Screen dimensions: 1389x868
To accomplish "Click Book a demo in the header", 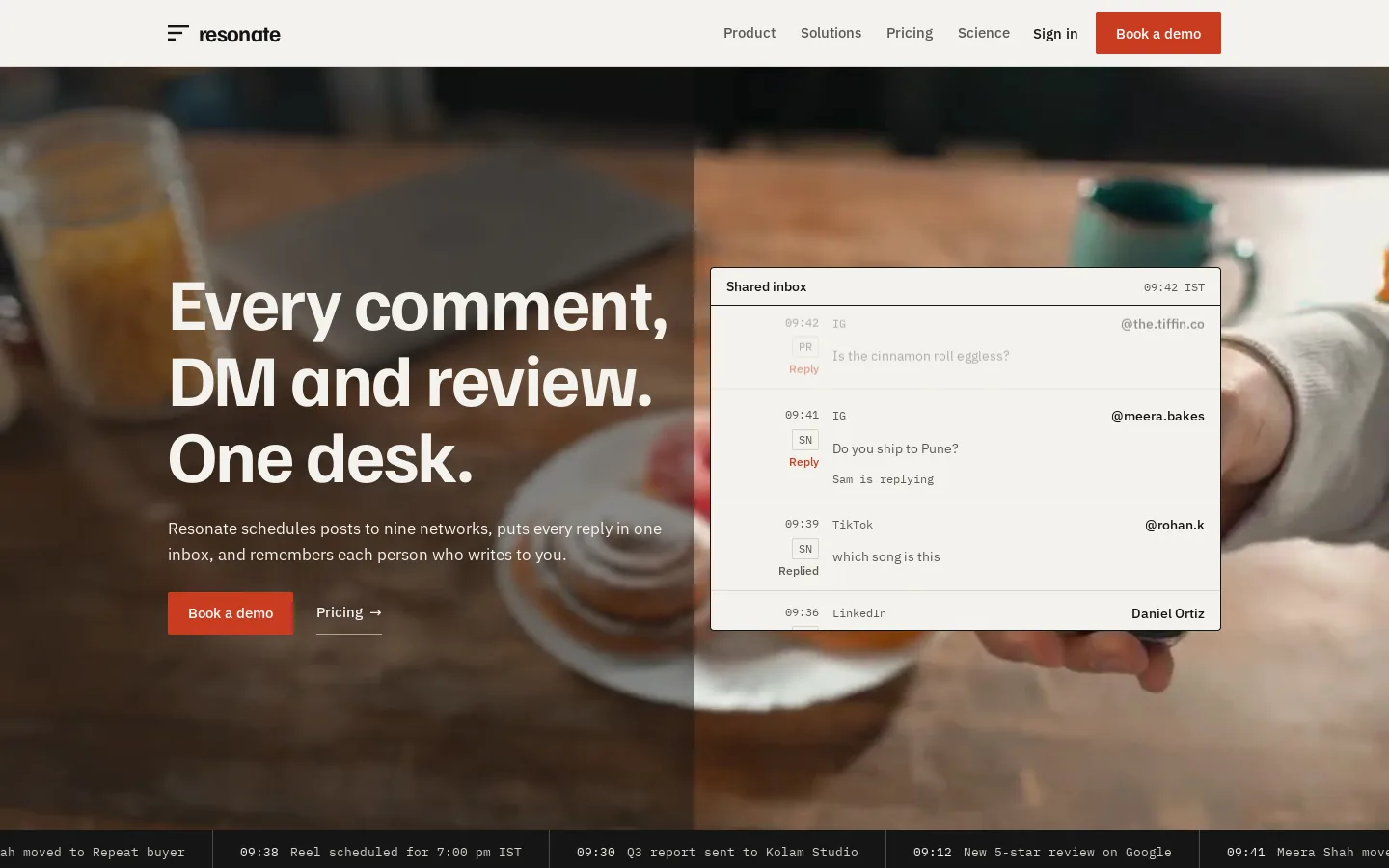I will coord(1158,33).
